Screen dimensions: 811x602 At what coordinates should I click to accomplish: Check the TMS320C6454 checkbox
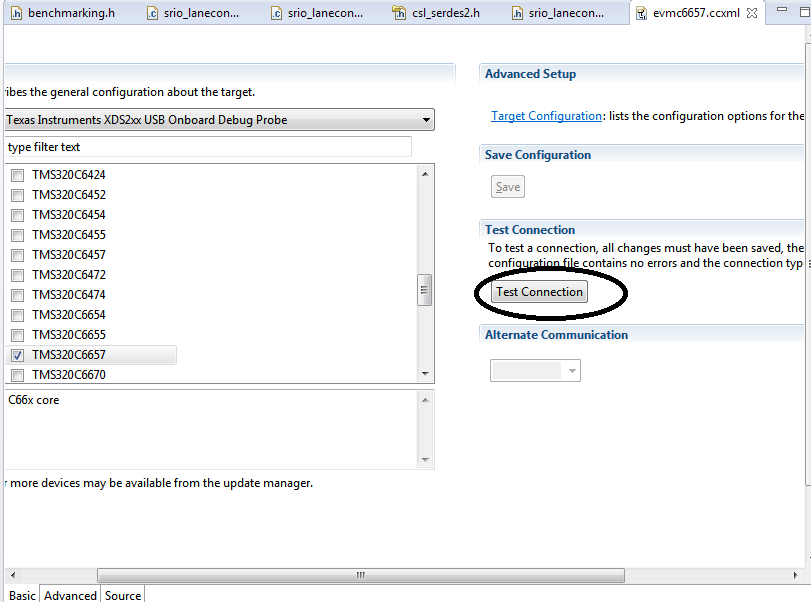(18, 215)
